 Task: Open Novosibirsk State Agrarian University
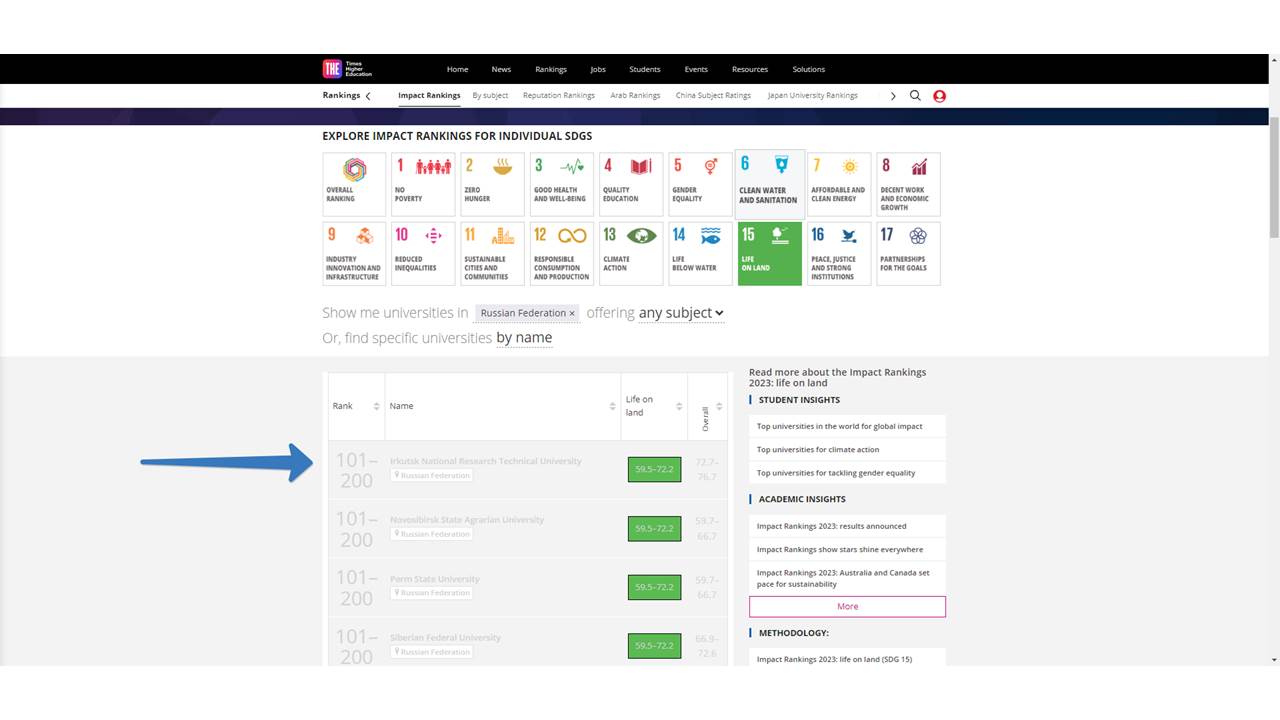(x=467, y=520)
